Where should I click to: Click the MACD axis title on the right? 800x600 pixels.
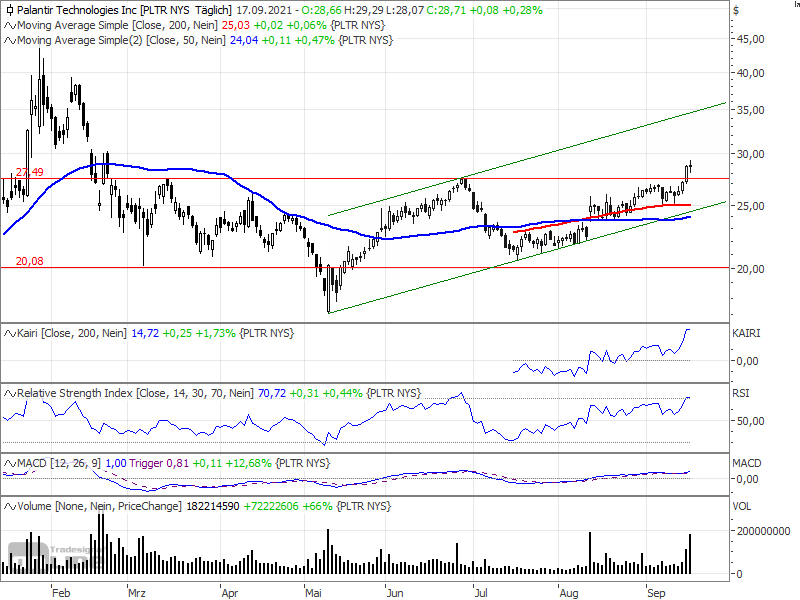click(x=747, y=463)
